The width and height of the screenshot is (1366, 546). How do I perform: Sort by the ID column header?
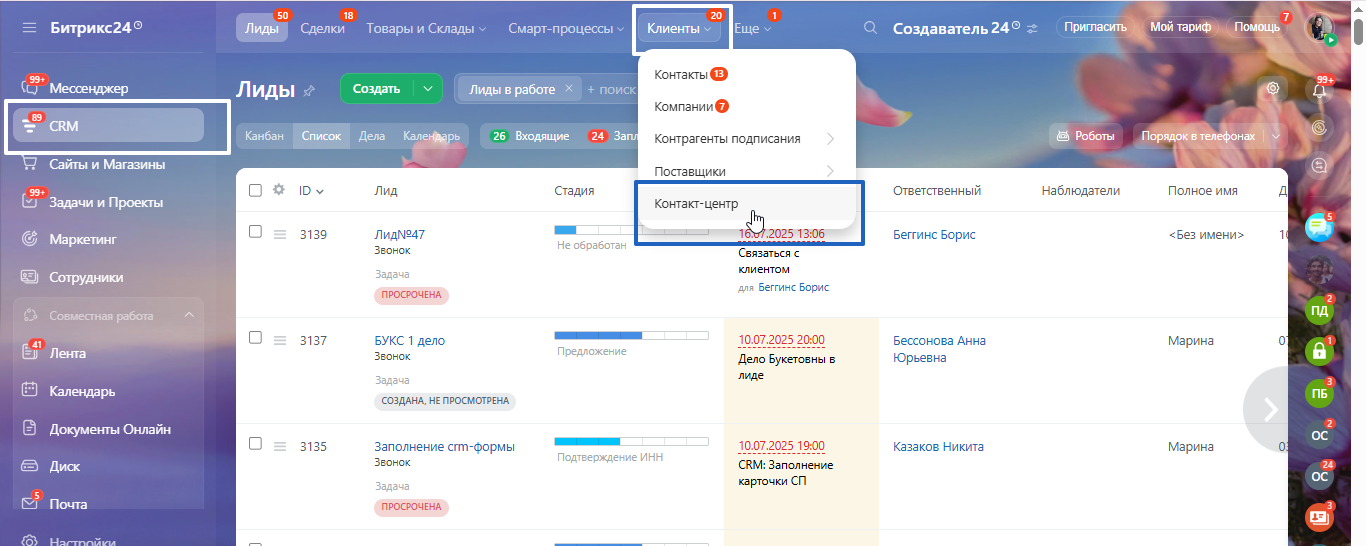pyautogui.click(x=311, y=190)
